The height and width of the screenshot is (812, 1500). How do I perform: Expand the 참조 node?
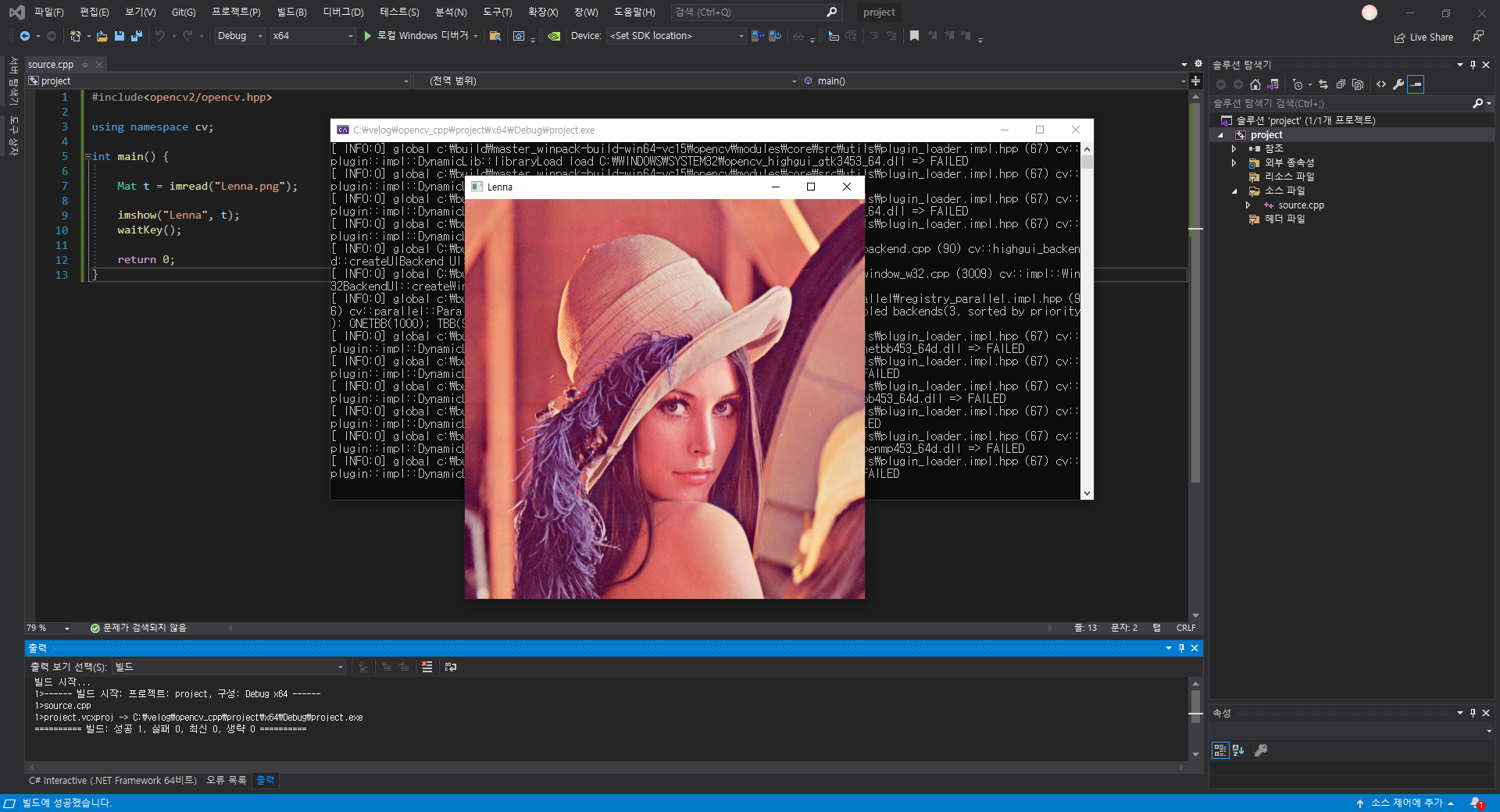point(1234,148)
